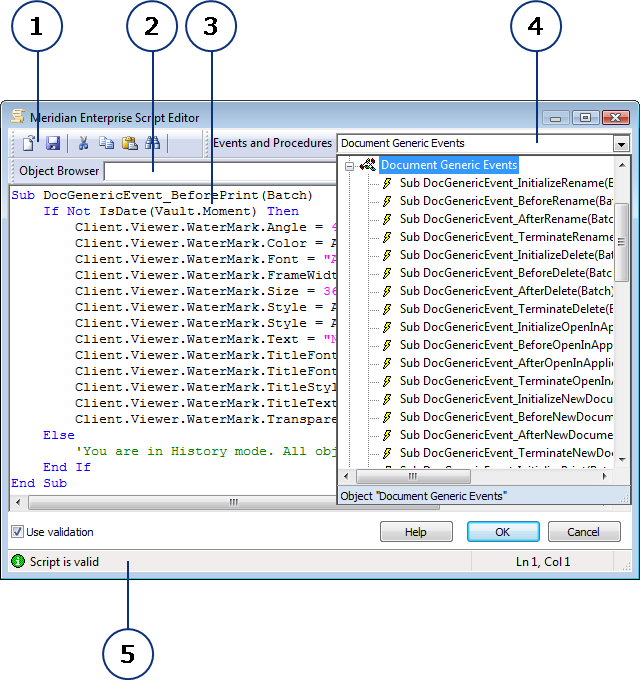
Task: Open the Events and Procedures dropdown arrow
Action: point(621,144)
